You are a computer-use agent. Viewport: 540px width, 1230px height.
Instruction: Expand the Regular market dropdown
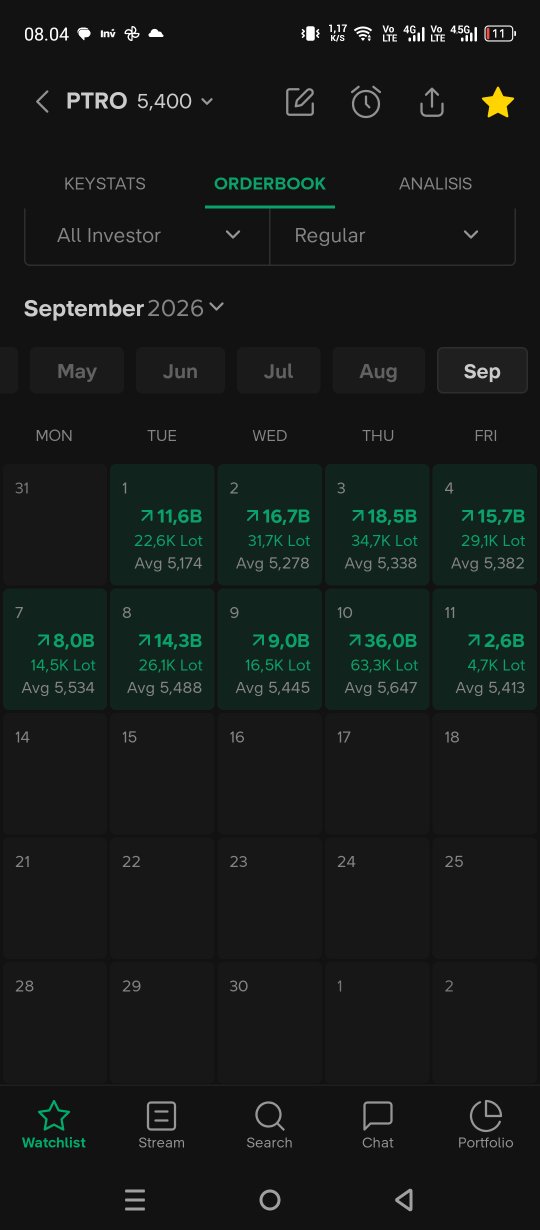coord(393,236)
